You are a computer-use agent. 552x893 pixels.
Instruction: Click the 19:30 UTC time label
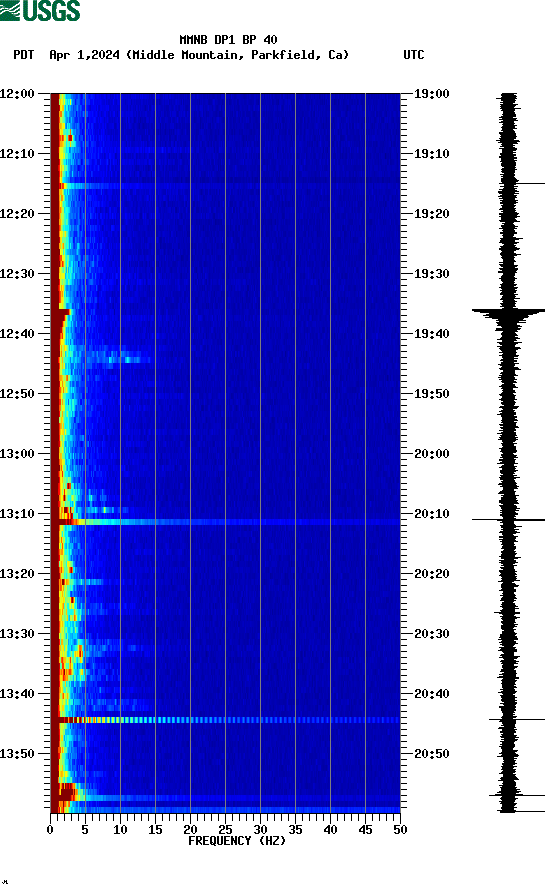[x=432, y=273]
